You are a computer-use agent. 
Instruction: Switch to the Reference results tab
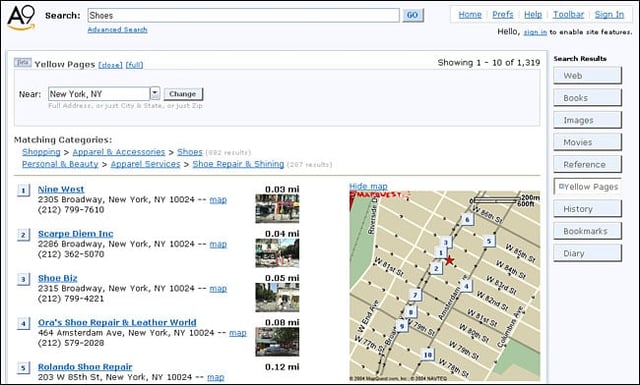(x=587, y=164)
